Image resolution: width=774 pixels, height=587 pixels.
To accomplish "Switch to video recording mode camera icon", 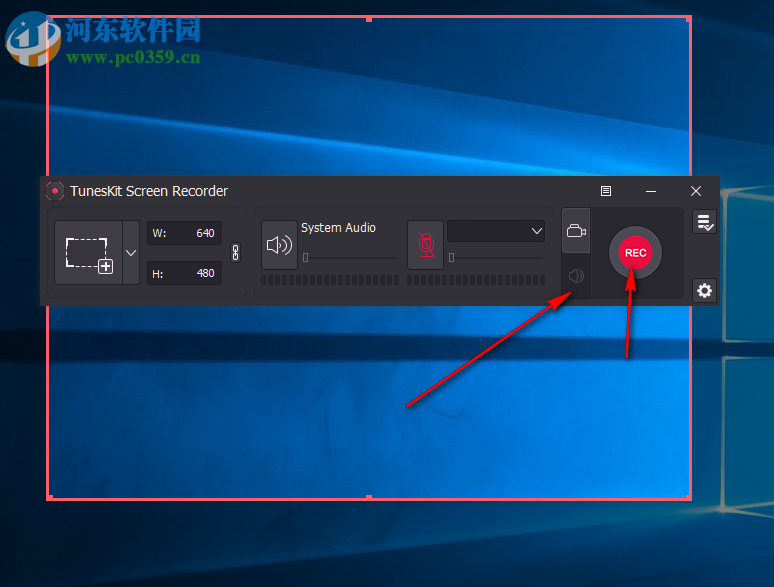I will (576, 231).
